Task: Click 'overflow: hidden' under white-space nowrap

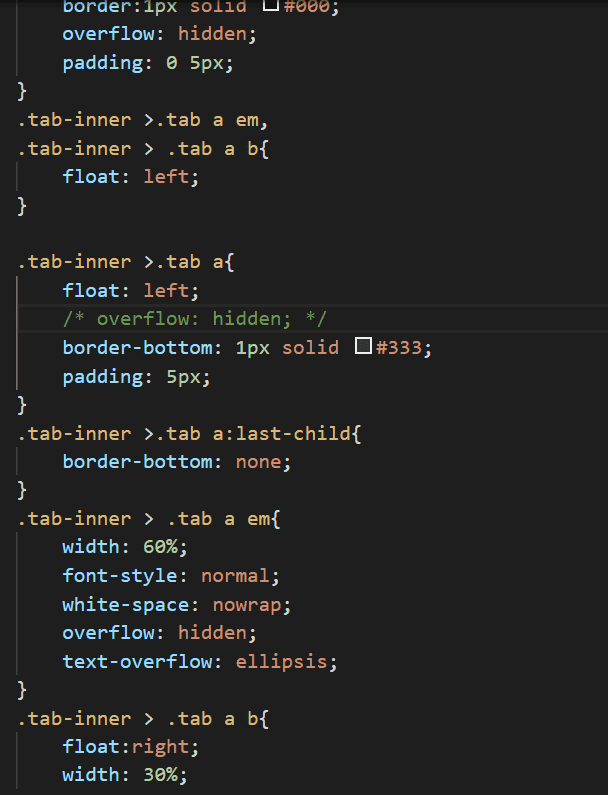Action: pos(159,633)
